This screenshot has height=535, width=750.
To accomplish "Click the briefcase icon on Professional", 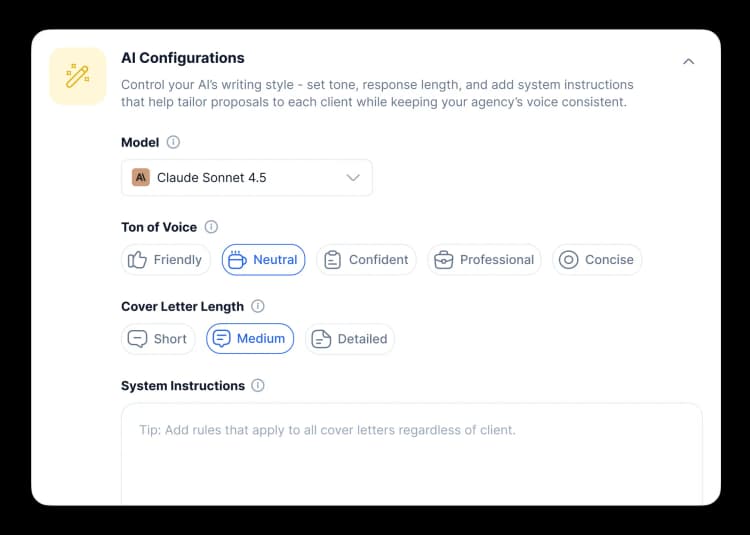I will [444, 260].
